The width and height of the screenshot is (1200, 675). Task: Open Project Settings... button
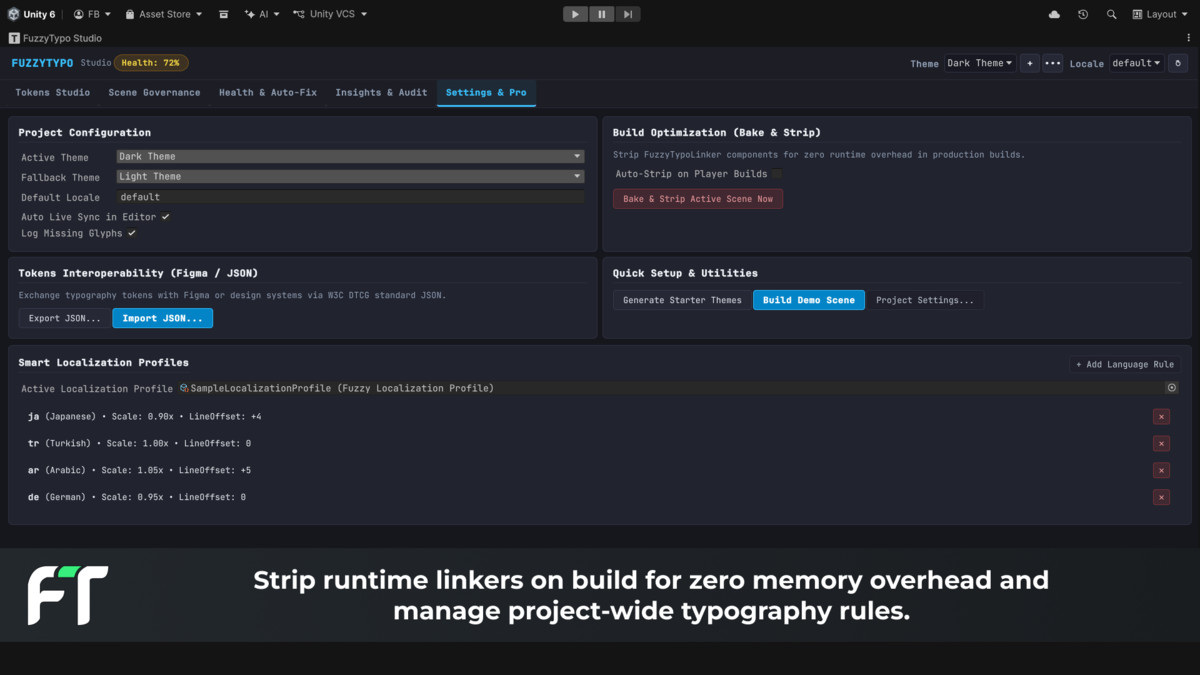pyautogui.click(x=925, y=300)
